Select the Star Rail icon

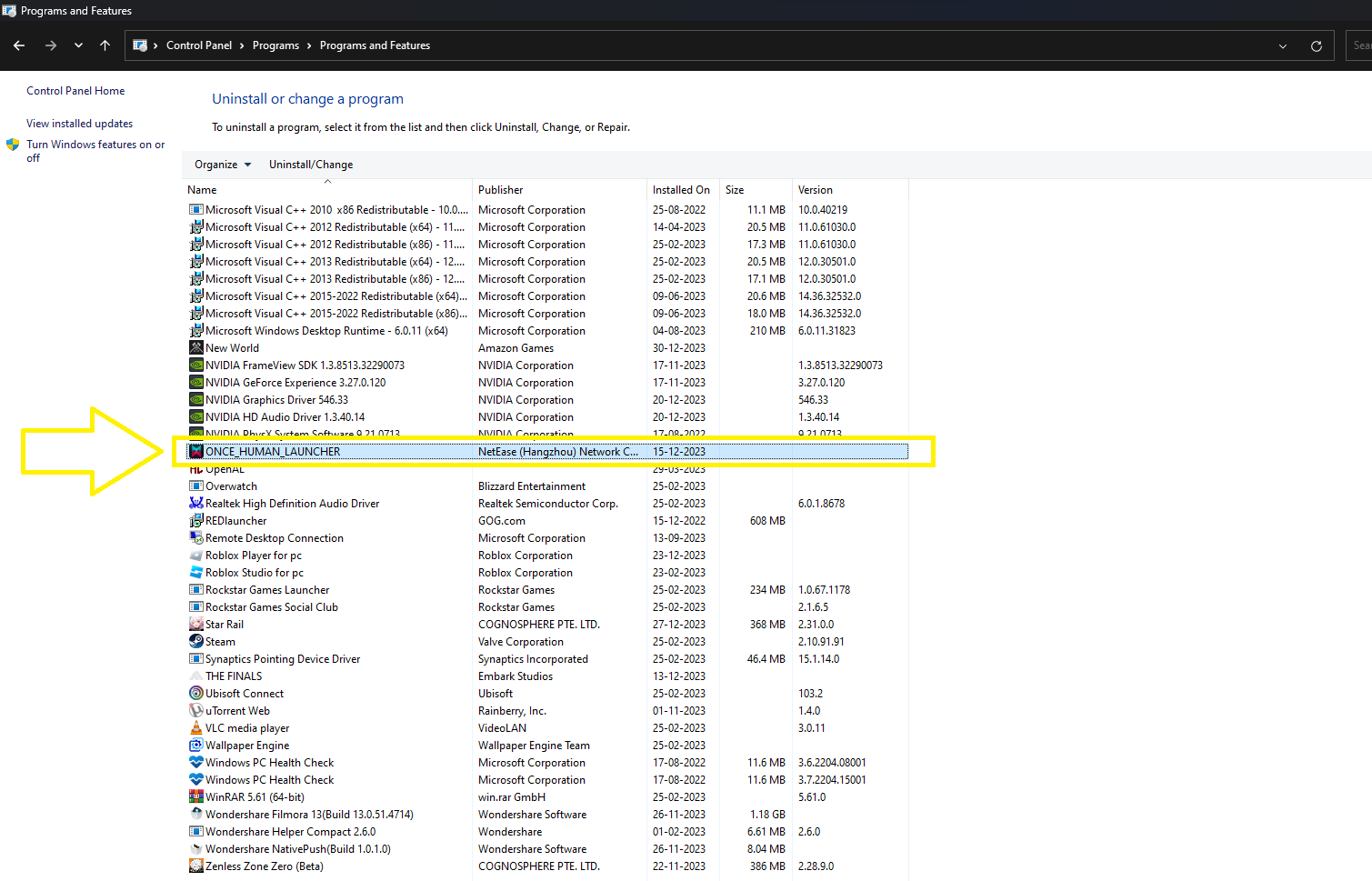pyautogui.click(x=195, y=625)
